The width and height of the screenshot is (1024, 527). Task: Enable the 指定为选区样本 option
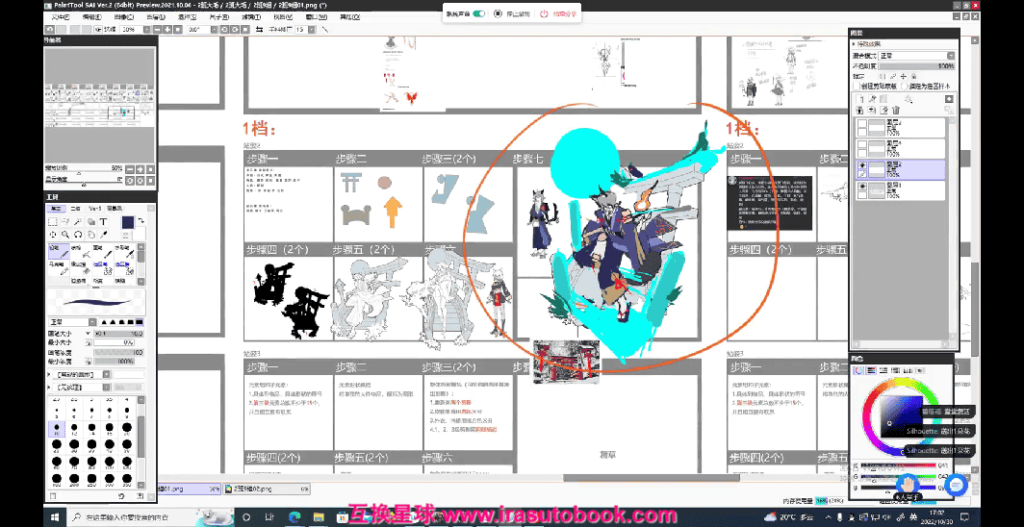tap(904, 86)
